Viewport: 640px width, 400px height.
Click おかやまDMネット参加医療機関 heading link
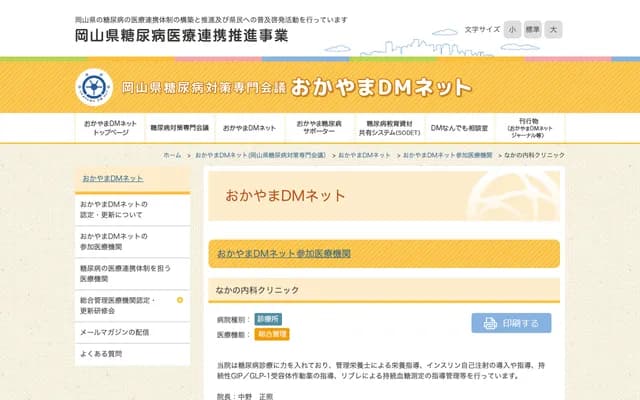click(284, 253)
